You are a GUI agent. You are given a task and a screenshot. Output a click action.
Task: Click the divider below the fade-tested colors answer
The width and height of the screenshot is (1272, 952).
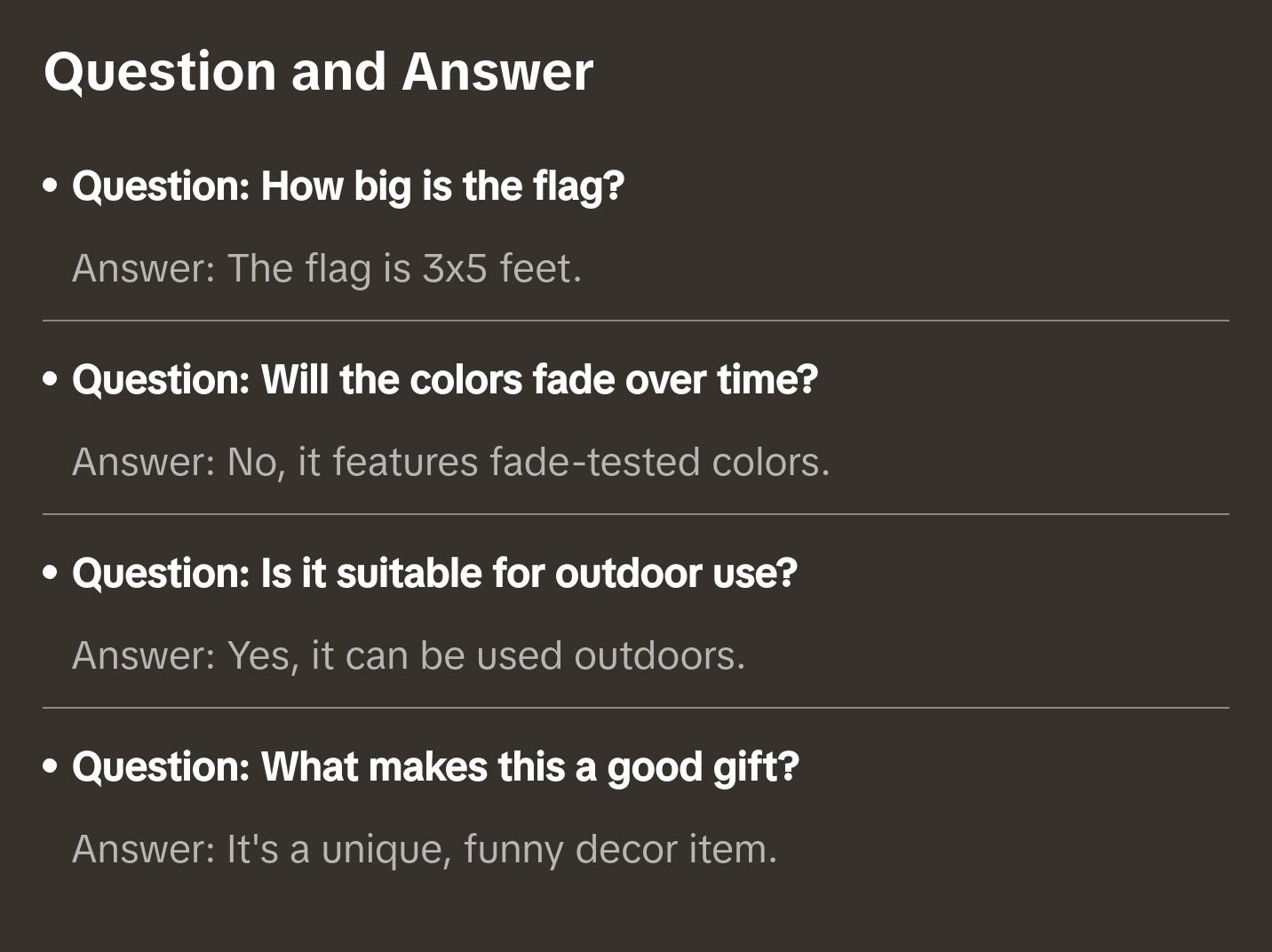[636, 514]
